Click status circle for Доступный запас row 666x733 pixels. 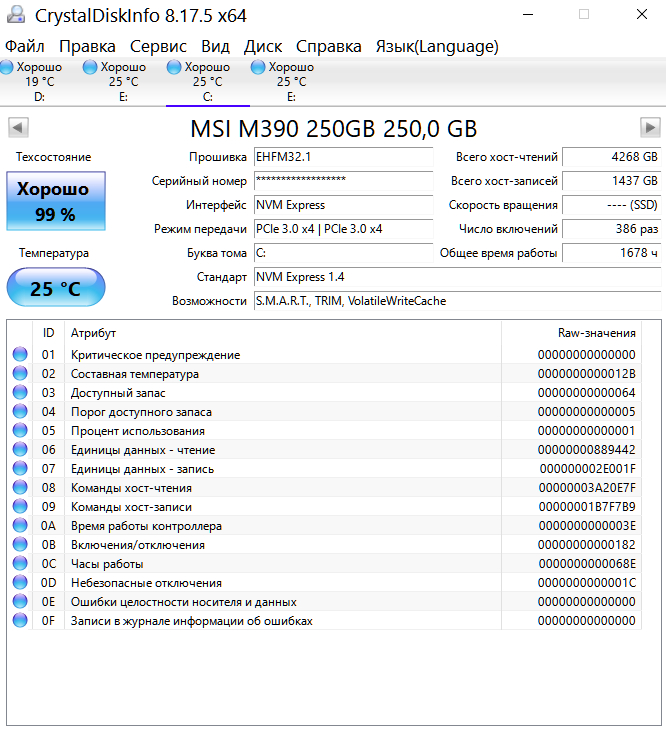(x=20, y=392)
